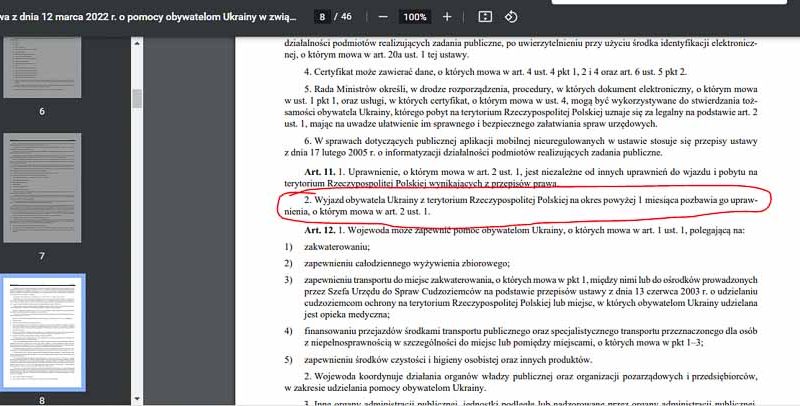Edit the current page number field
Image resolution: width=800 pixels, height=406 pixels.
pyautogui.click(x=322, y=17)
